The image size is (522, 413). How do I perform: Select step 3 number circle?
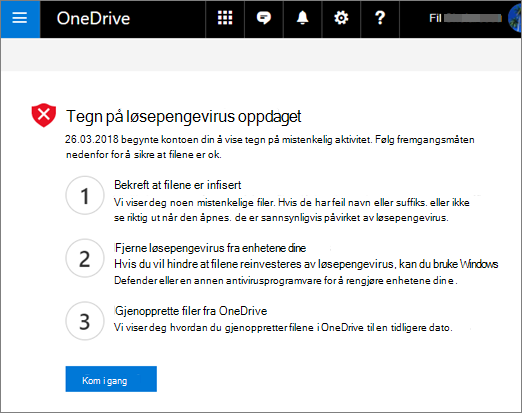(85, 321)
